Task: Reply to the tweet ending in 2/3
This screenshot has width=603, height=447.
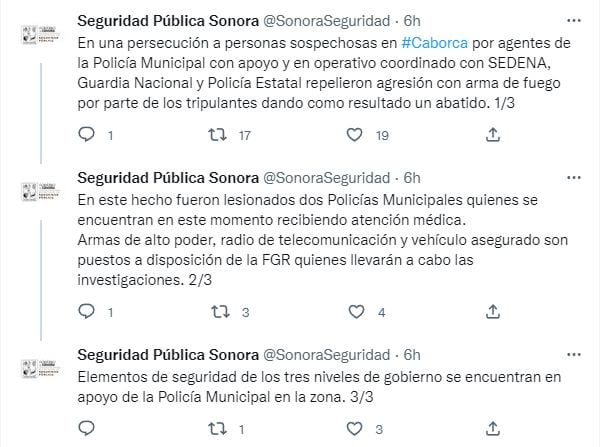Action: [87, 313]
